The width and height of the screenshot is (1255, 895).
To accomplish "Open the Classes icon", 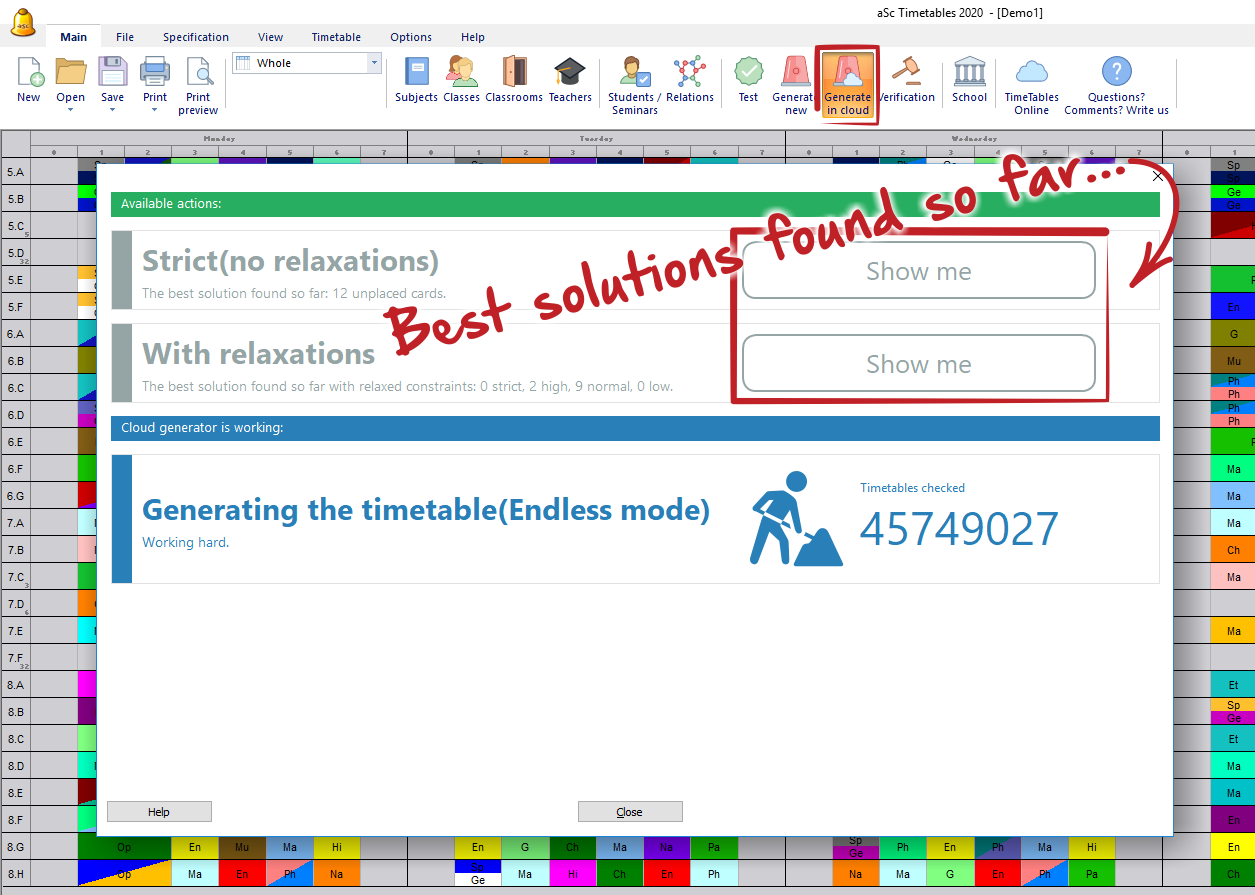I will [461, 73].
